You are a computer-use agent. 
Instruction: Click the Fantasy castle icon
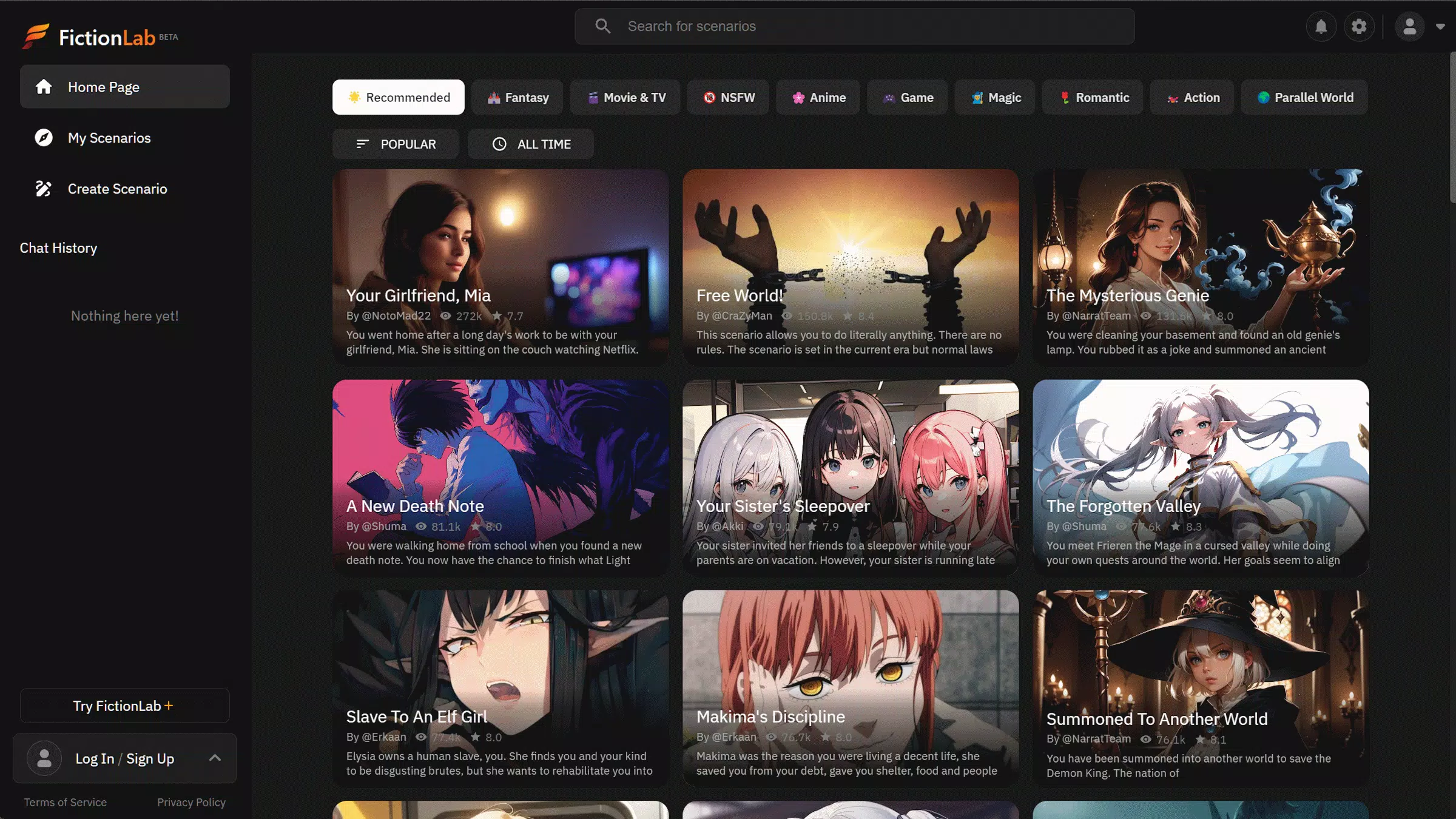(x=494, y=98)
